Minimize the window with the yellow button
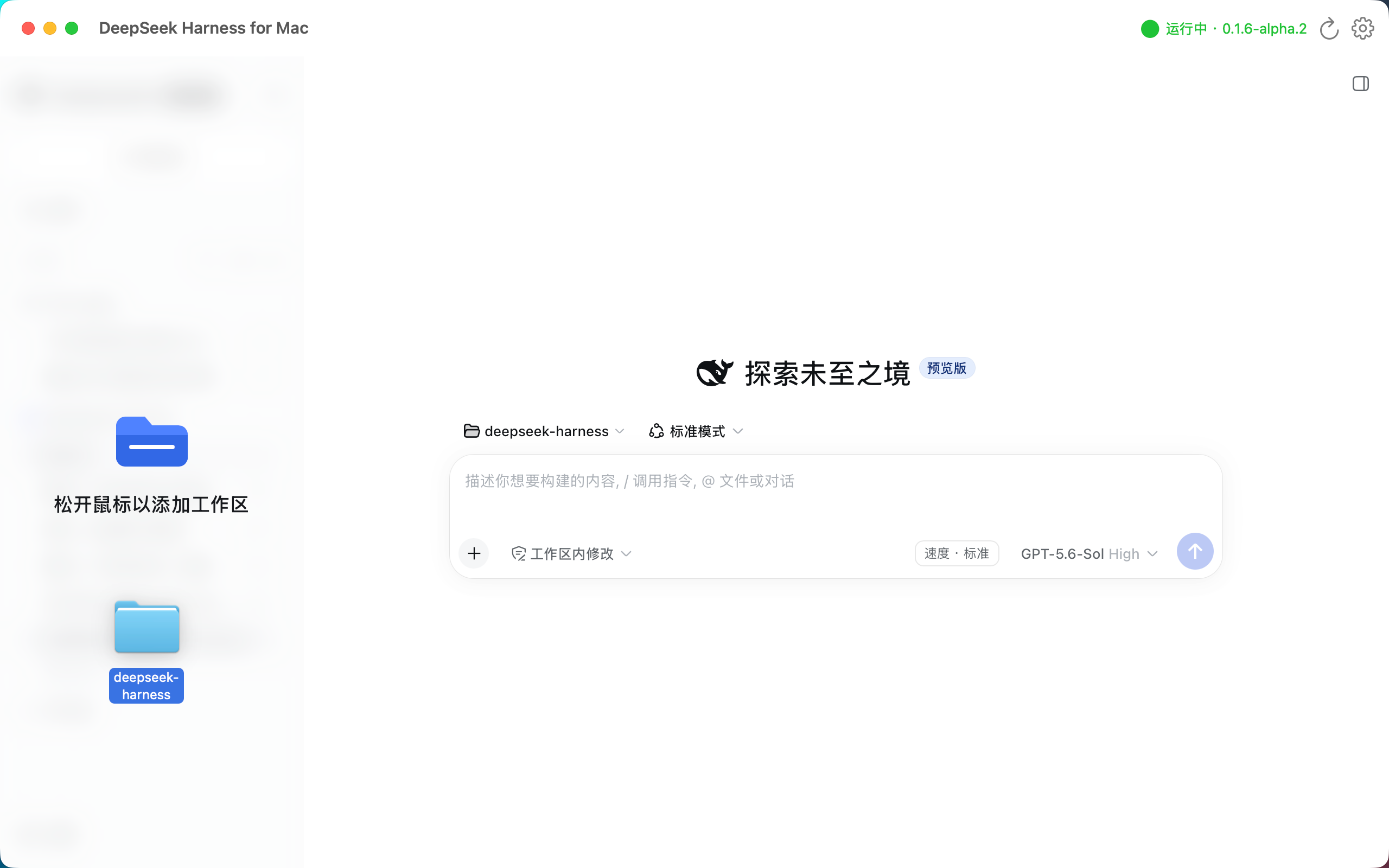This screenshot has width=1389, height=868. (50, 28)
